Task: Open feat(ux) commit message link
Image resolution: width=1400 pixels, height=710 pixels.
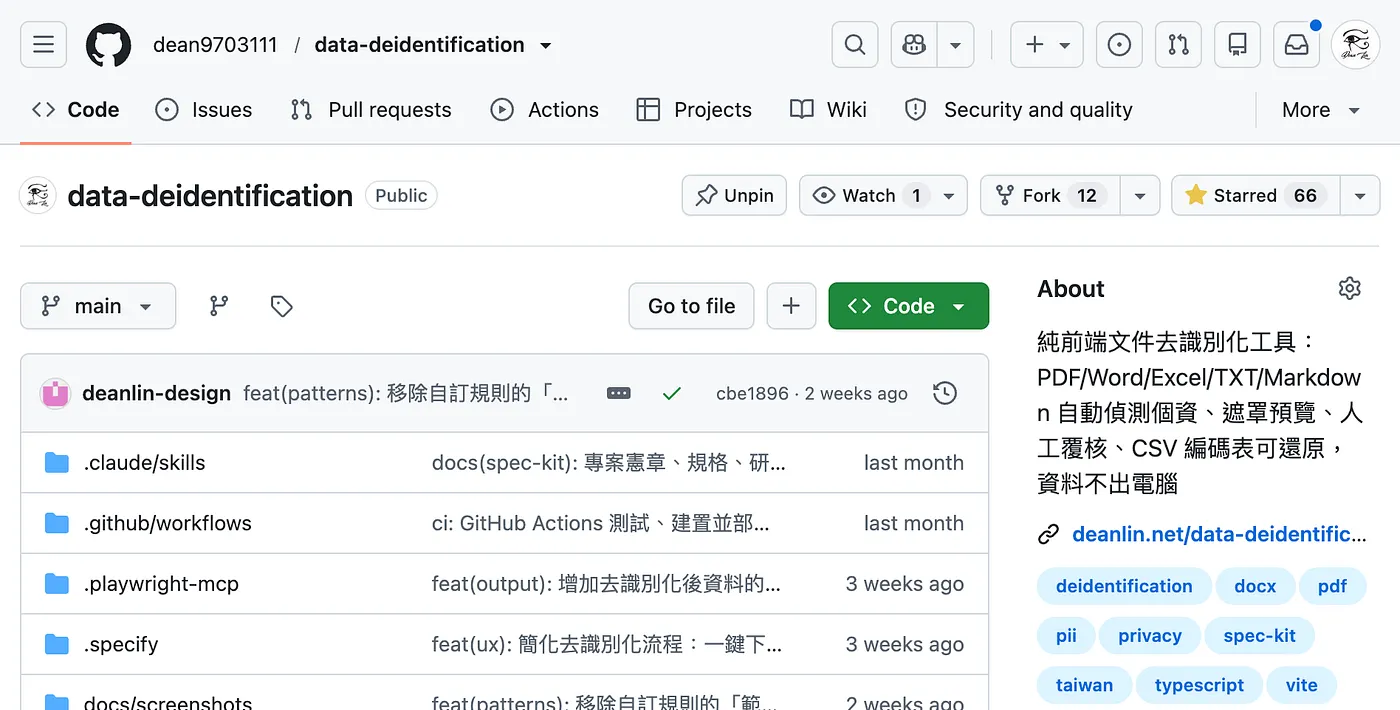Action: pos(607,644)
